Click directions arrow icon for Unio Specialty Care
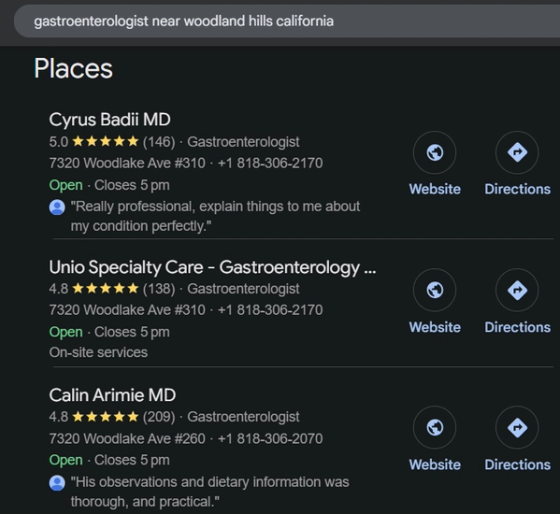560x514 pixels. pyautogui.click(x=517, y=290)
